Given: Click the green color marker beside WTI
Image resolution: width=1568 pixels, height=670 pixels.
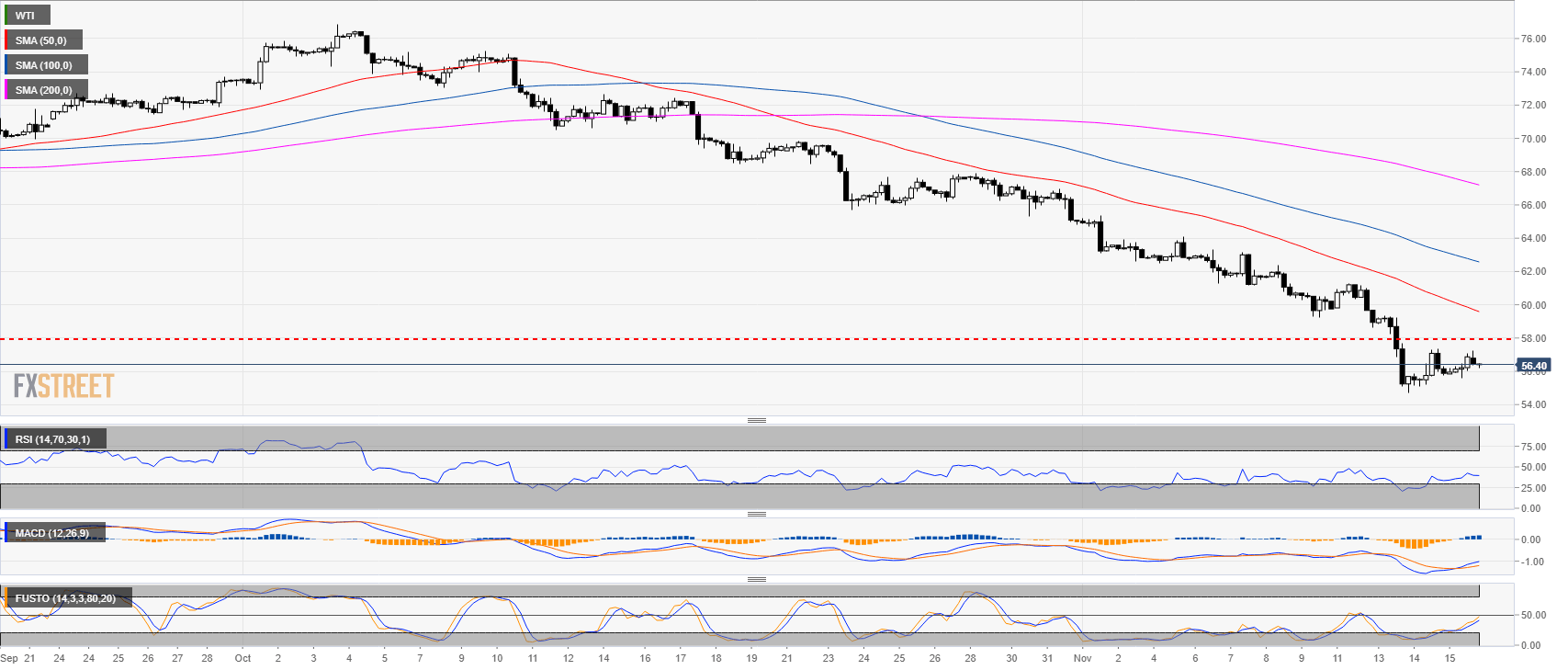Looking at the screenshot, I should [x=6, y=16].
